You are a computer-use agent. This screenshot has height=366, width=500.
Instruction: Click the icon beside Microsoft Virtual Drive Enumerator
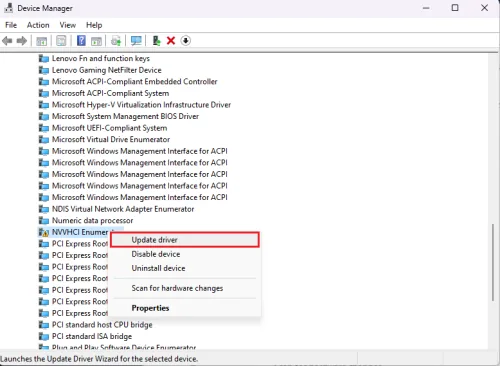click(44, 140)
